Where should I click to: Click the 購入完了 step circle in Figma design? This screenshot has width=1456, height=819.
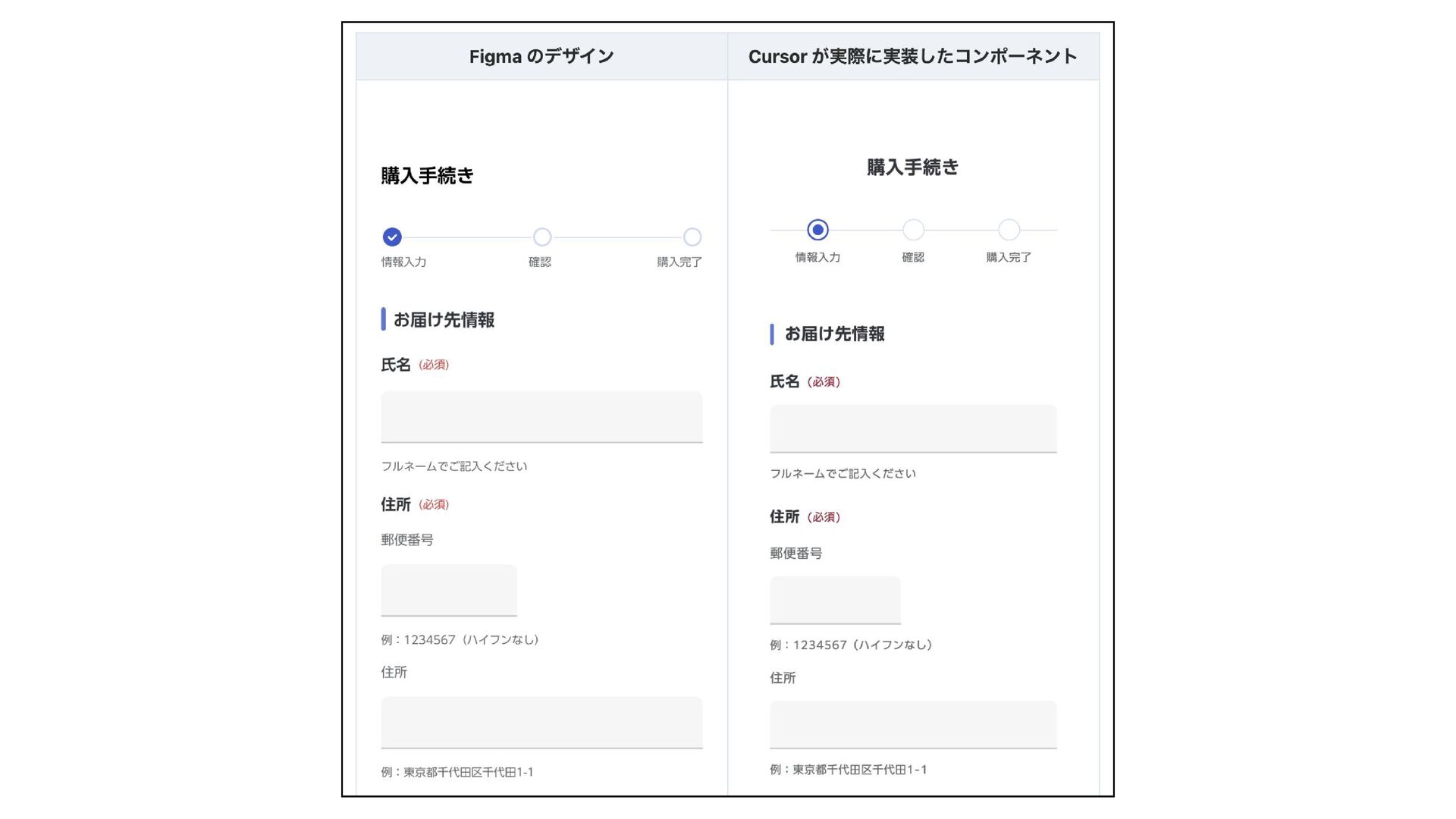pyautogui.click(x=692, y=237)
